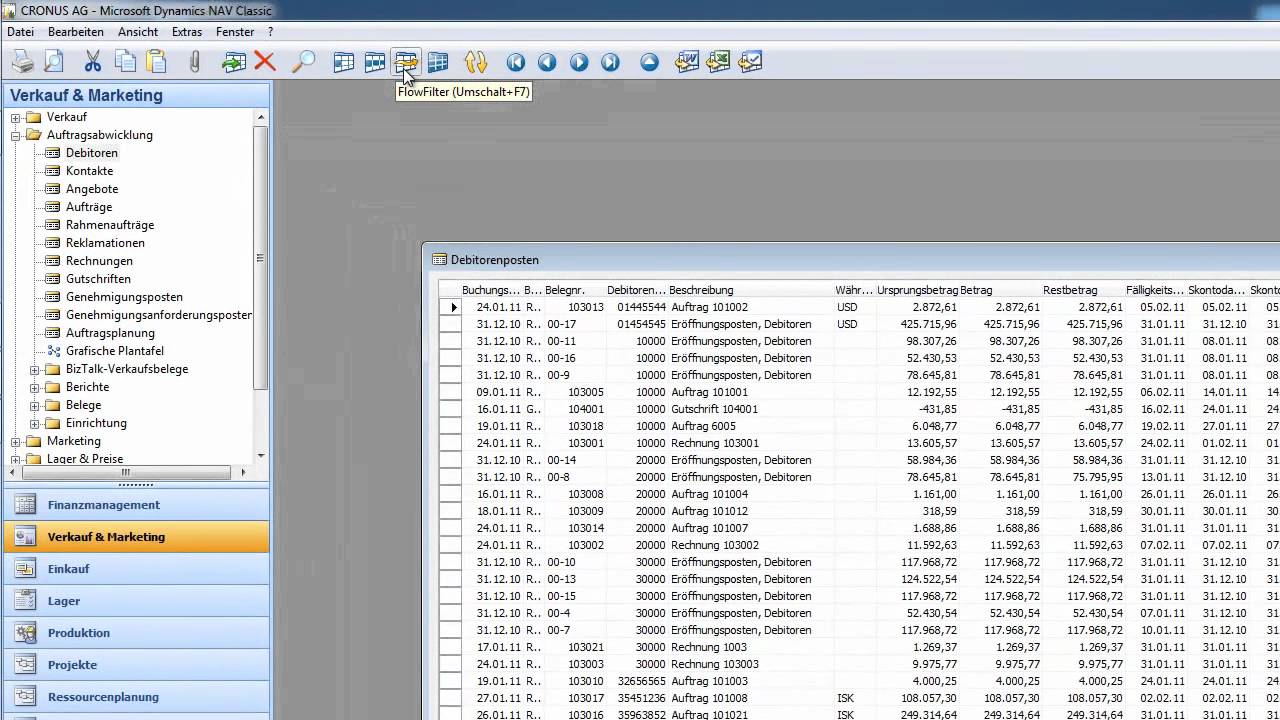Click the Copy toolbar icon

[125, 62]
